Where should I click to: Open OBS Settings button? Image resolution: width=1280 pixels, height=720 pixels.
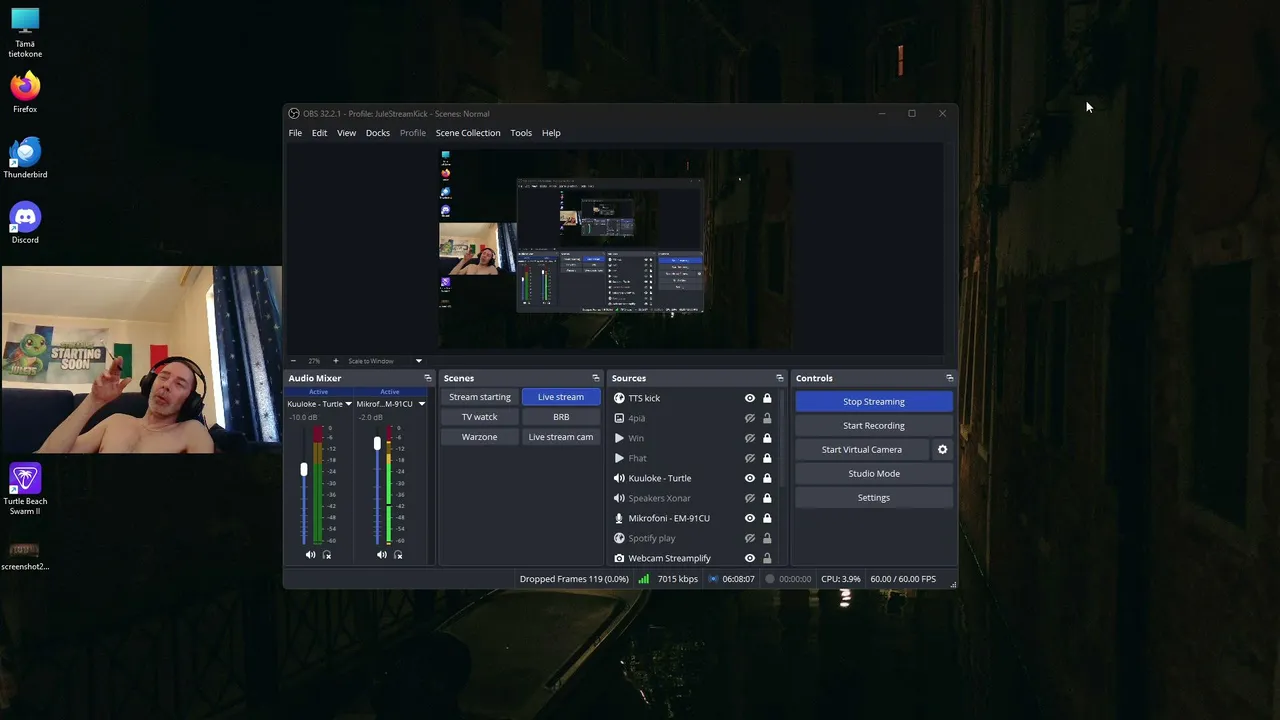pyautogui.click(x=874, y=498)
